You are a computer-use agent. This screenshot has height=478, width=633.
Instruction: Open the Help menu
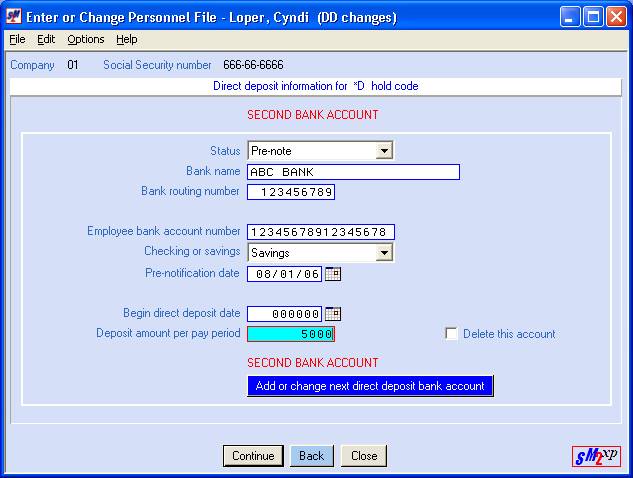click(x=126, y=39)
